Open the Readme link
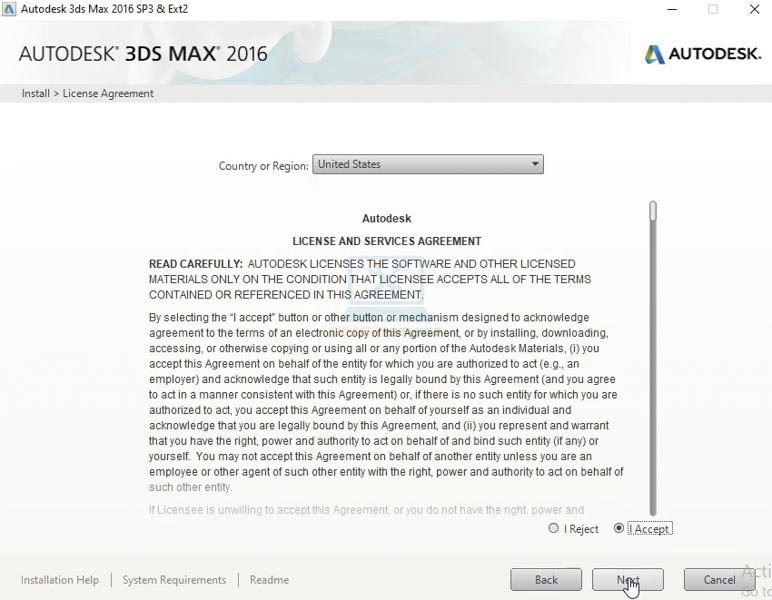The image size is (772, 600). pos(269,580)
